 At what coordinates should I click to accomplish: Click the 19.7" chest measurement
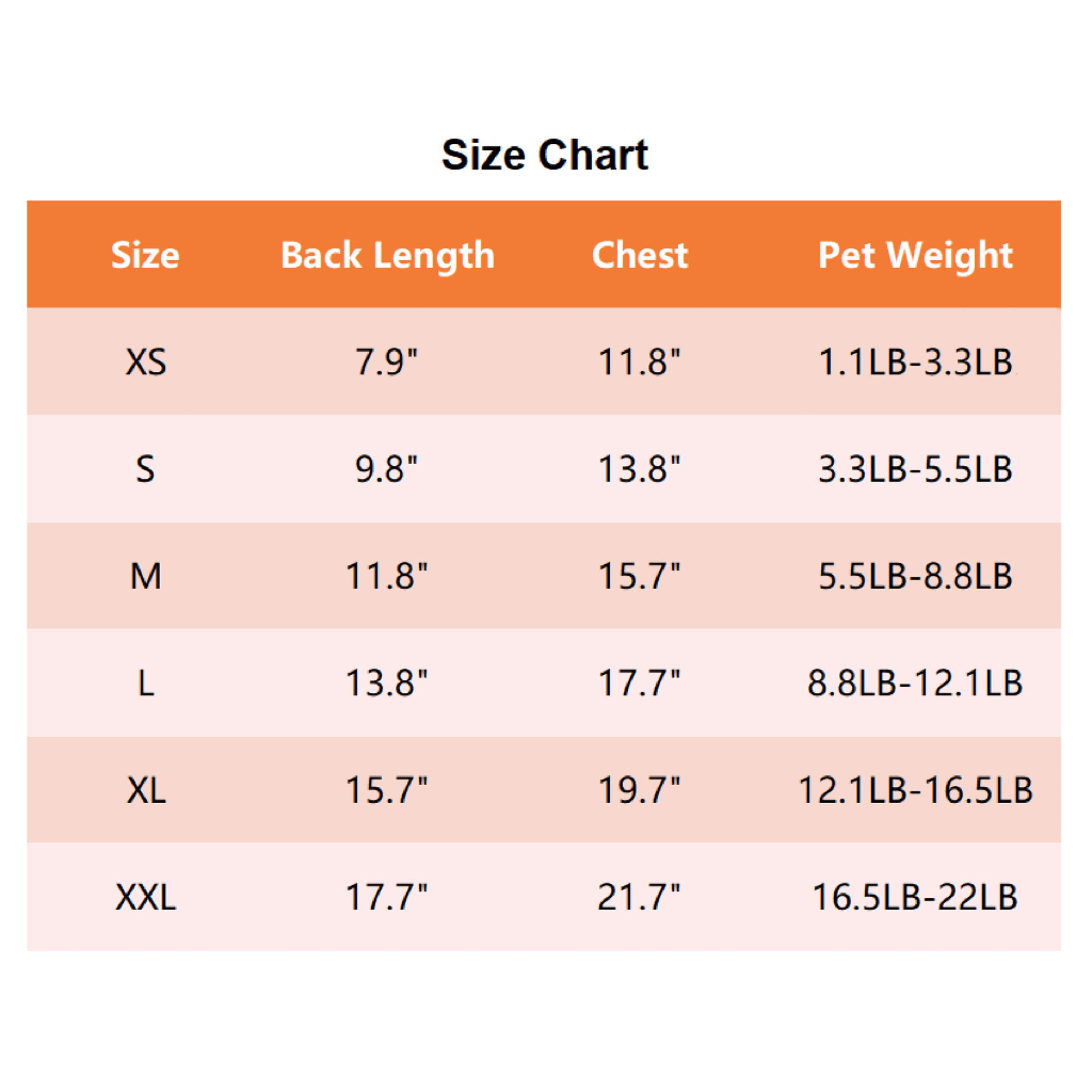click(639, 790)
